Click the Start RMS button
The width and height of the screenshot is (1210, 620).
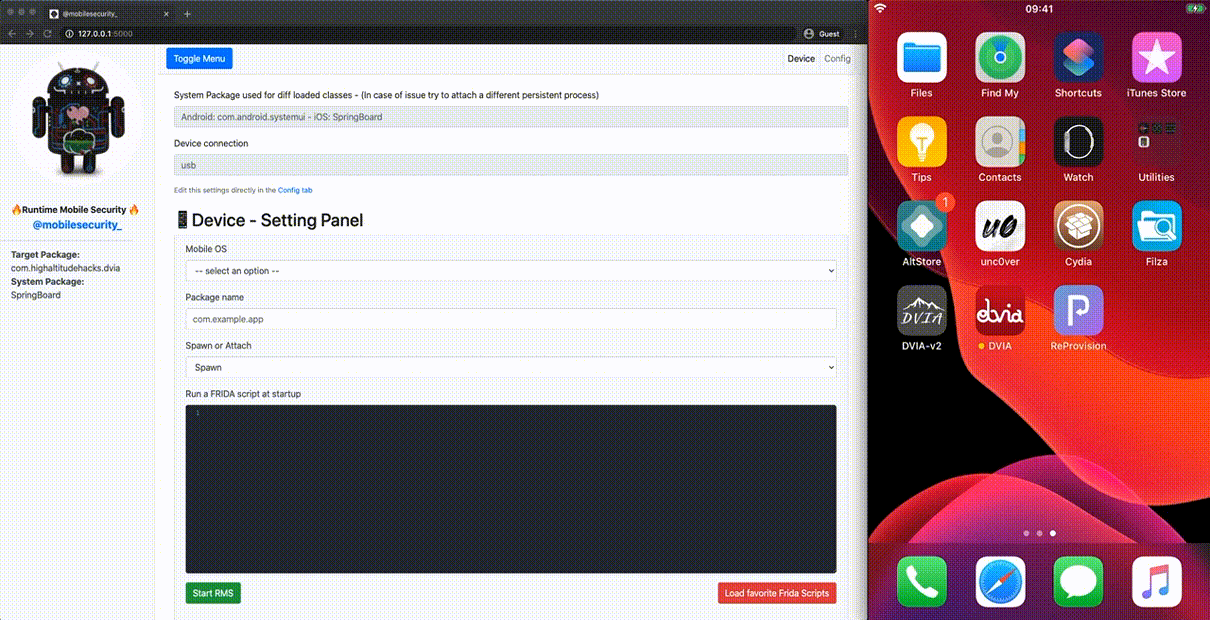213,593
